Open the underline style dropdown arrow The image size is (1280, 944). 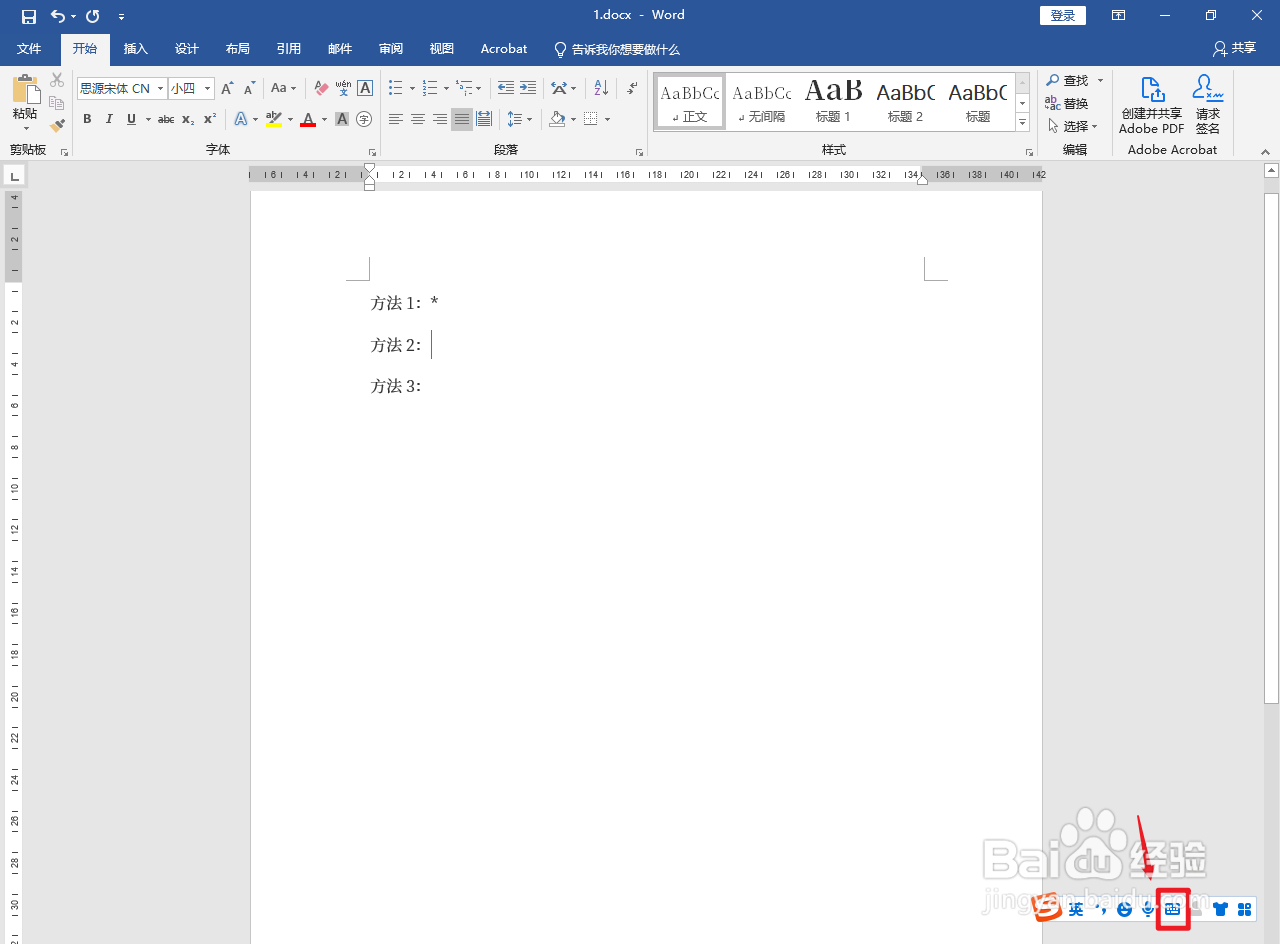[x=148, y=119]
